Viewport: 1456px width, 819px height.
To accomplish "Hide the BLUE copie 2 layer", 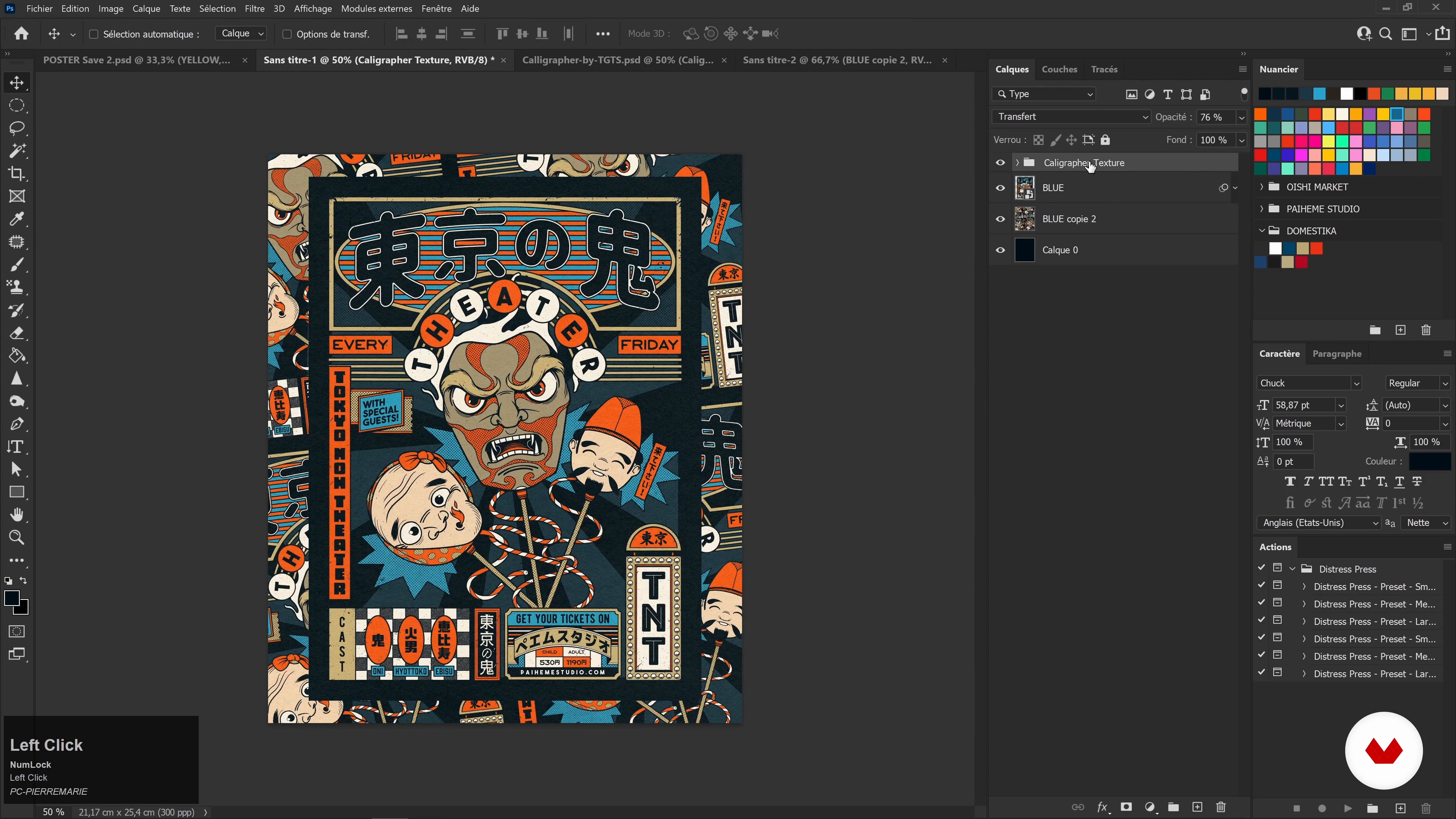I will point(1000,219).
